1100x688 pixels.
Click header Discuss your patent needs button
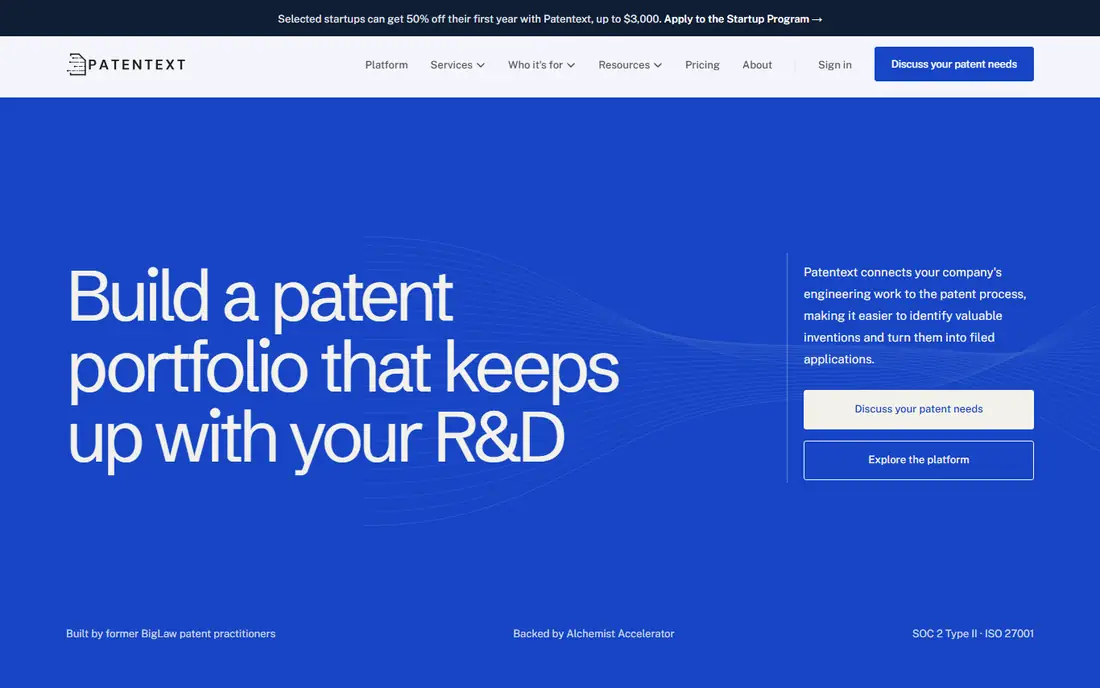(953, 64)
